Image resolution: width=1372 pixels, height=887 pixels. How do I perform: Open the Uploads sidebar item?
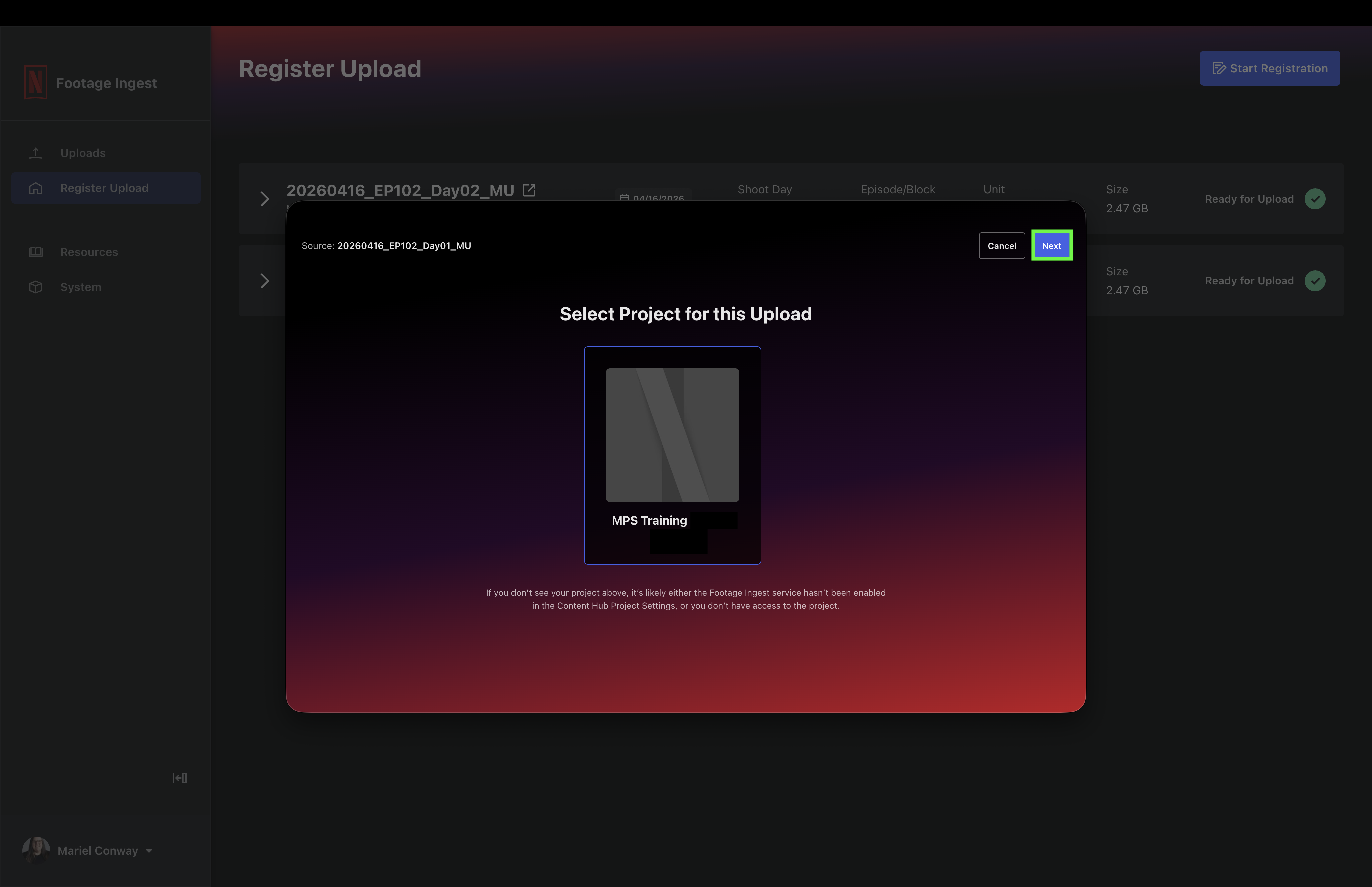click(x=105, y=153)
